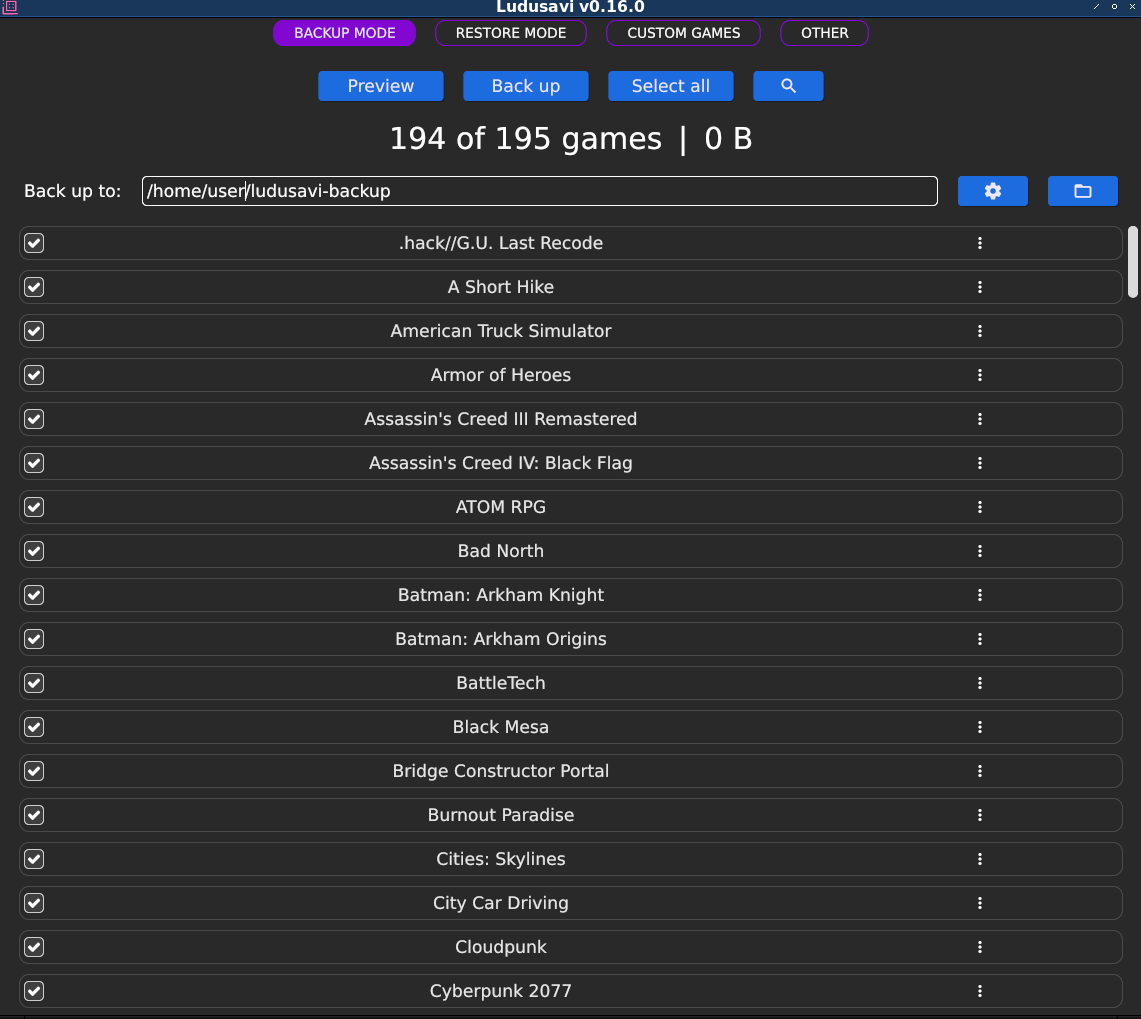This screenshot has height=1019, width=1141.
Task: Click the backup path input field
Action: pos(539,191)
